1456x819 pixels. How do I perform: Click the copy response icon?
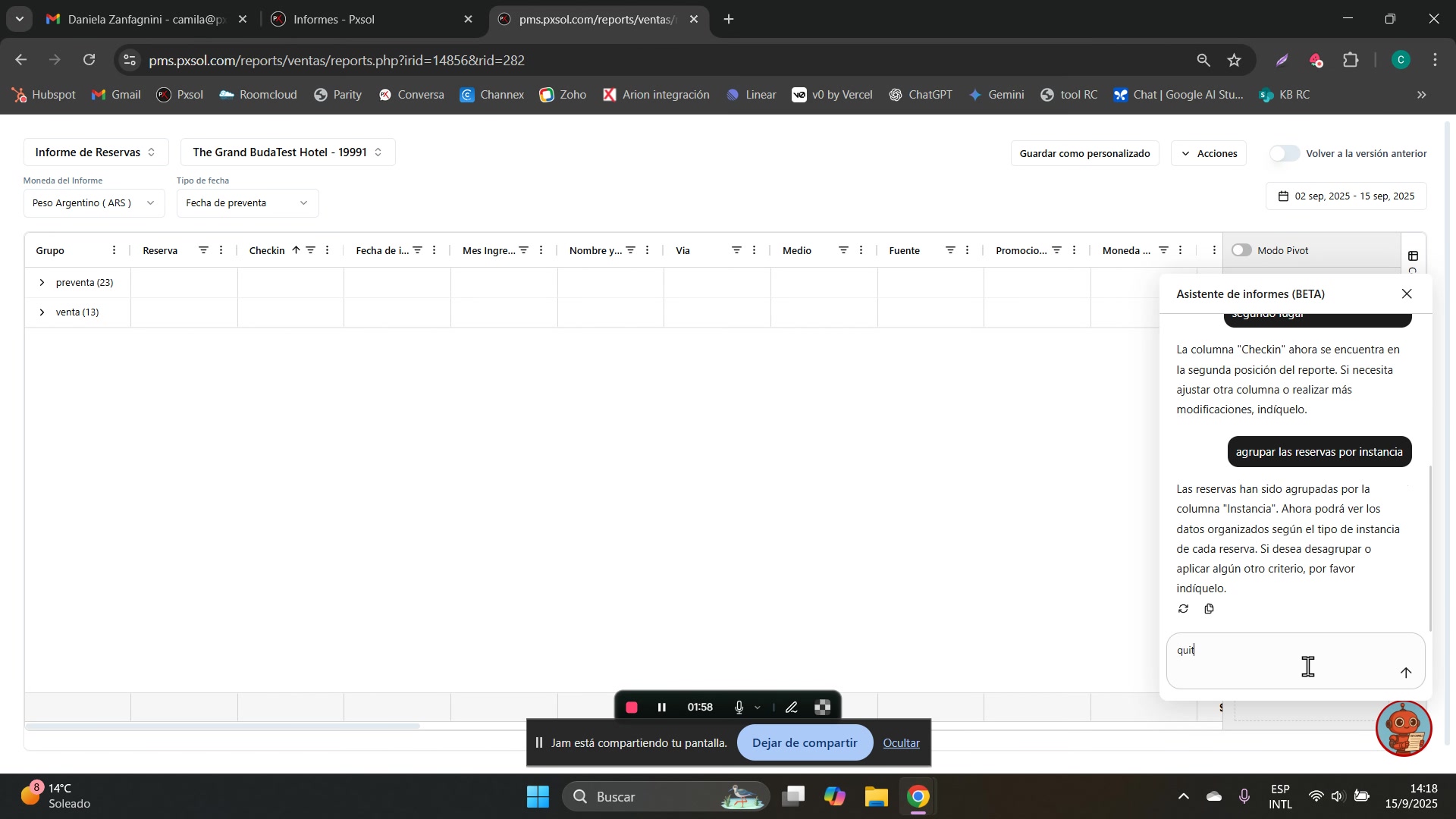pyautogui.click(x=1210, y=609)
